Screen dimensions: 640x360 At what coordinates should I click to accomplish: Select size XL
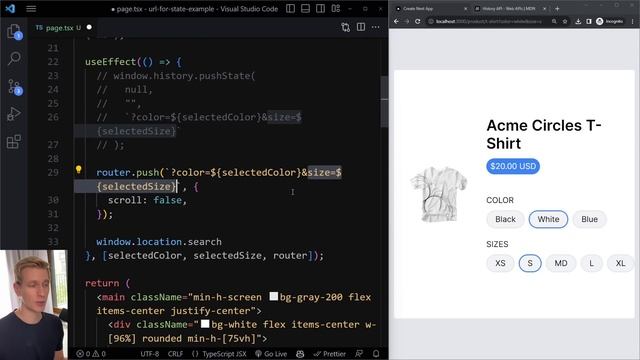coord(620,263)
